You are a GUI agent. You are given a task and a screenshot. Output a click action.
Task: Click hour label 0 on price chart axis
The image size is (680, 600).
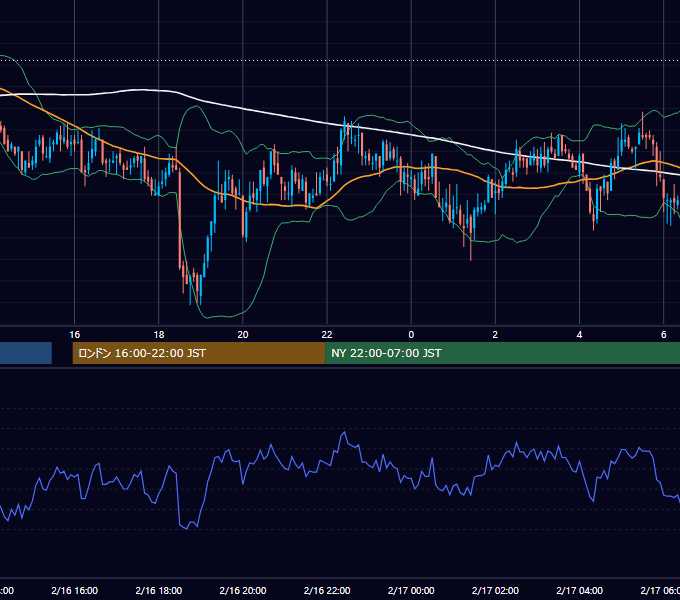(x=411, y=335)
